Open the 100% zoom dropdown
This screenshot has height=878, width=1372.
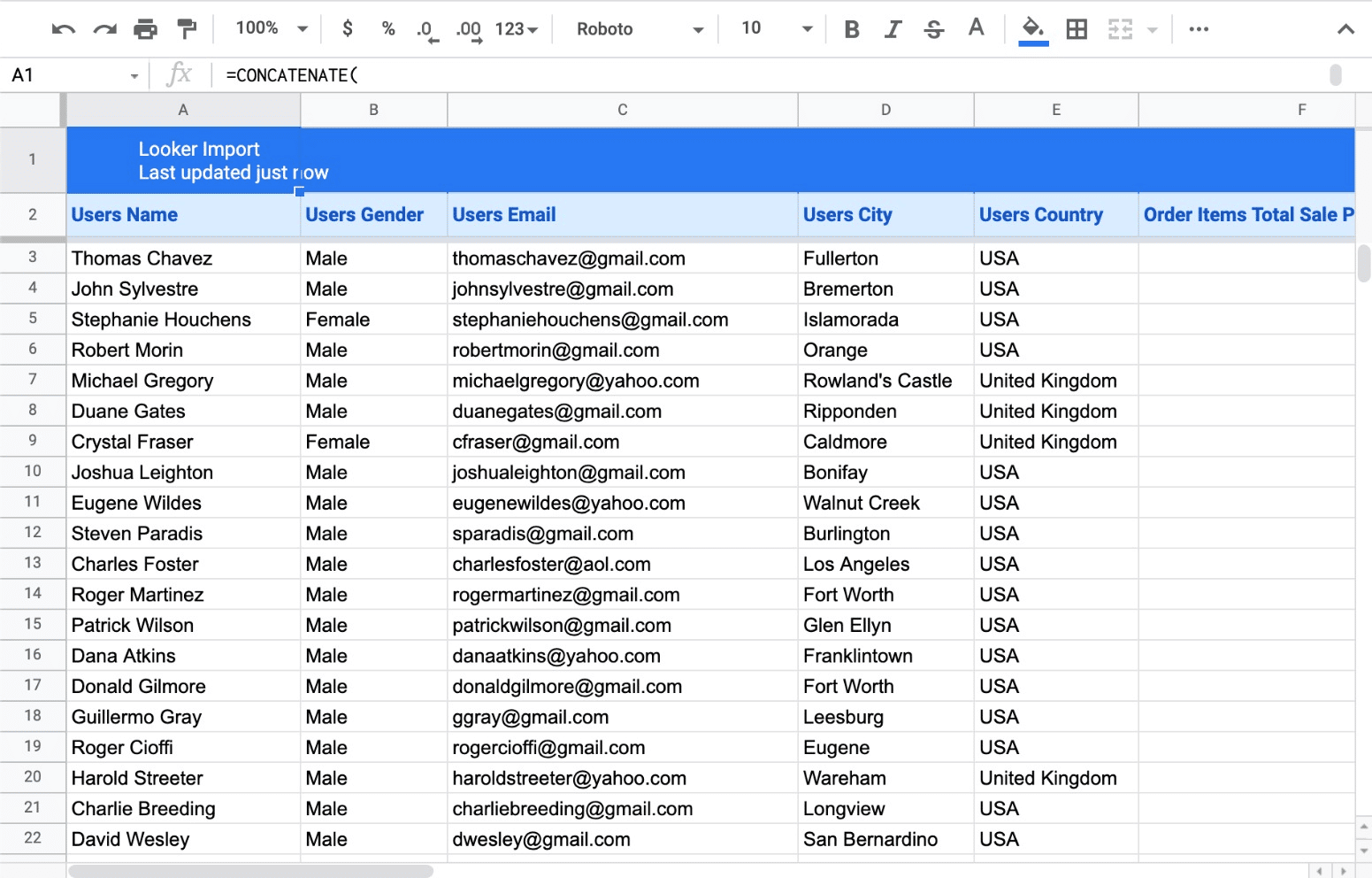coord(272,28)
